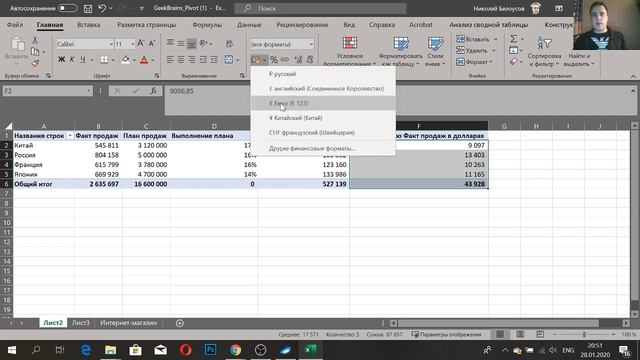The height and width of the screenshot is (360, 640).
Task: Align cell content to top
Action: click(x=170, y=43)
